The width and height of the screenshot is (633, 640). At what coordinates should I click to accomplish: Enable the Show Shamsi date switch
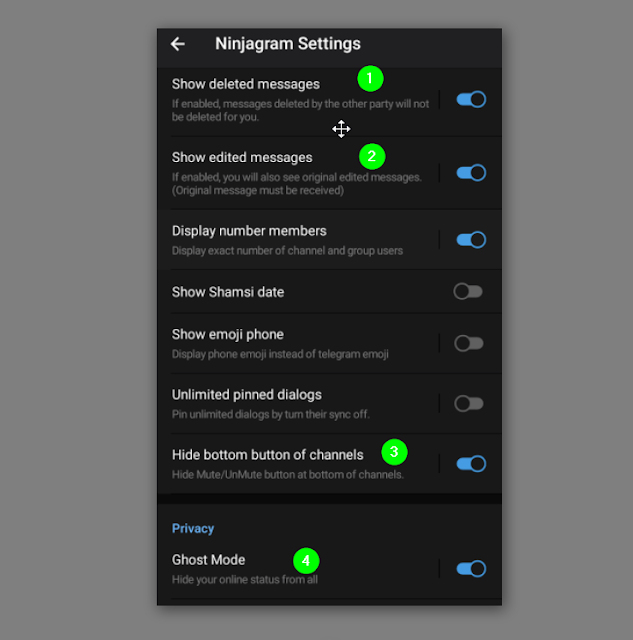pos(468,291)
